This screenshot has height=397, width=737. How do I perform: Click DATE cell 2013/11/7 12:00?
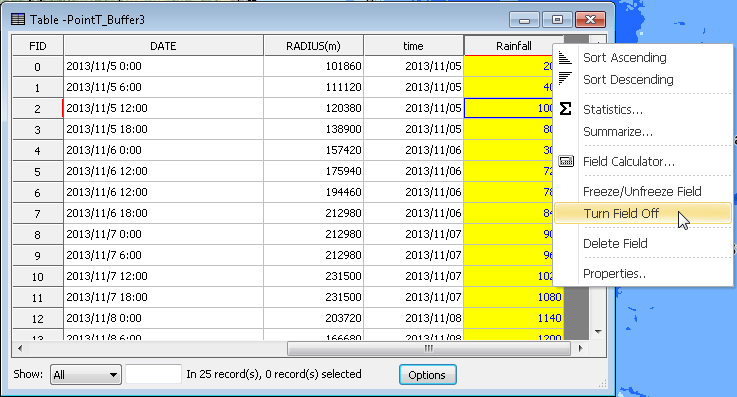coord(163,276)
